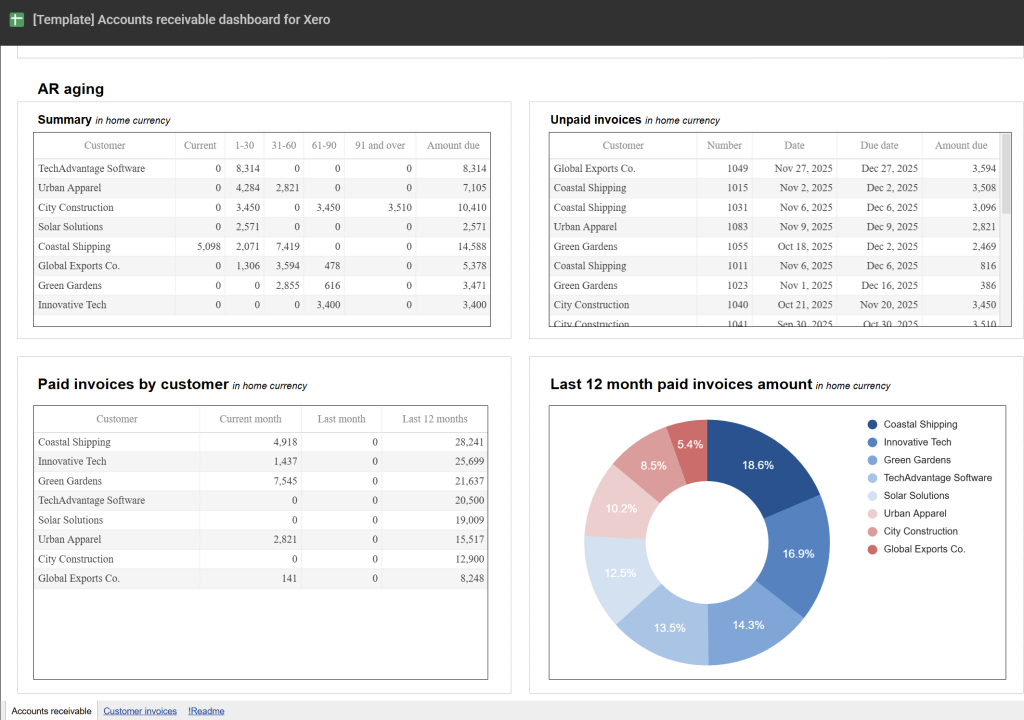Screen dimensions: 1024x720
Task: Click the 16.9% donut chart slice
Action: [798, 554]
